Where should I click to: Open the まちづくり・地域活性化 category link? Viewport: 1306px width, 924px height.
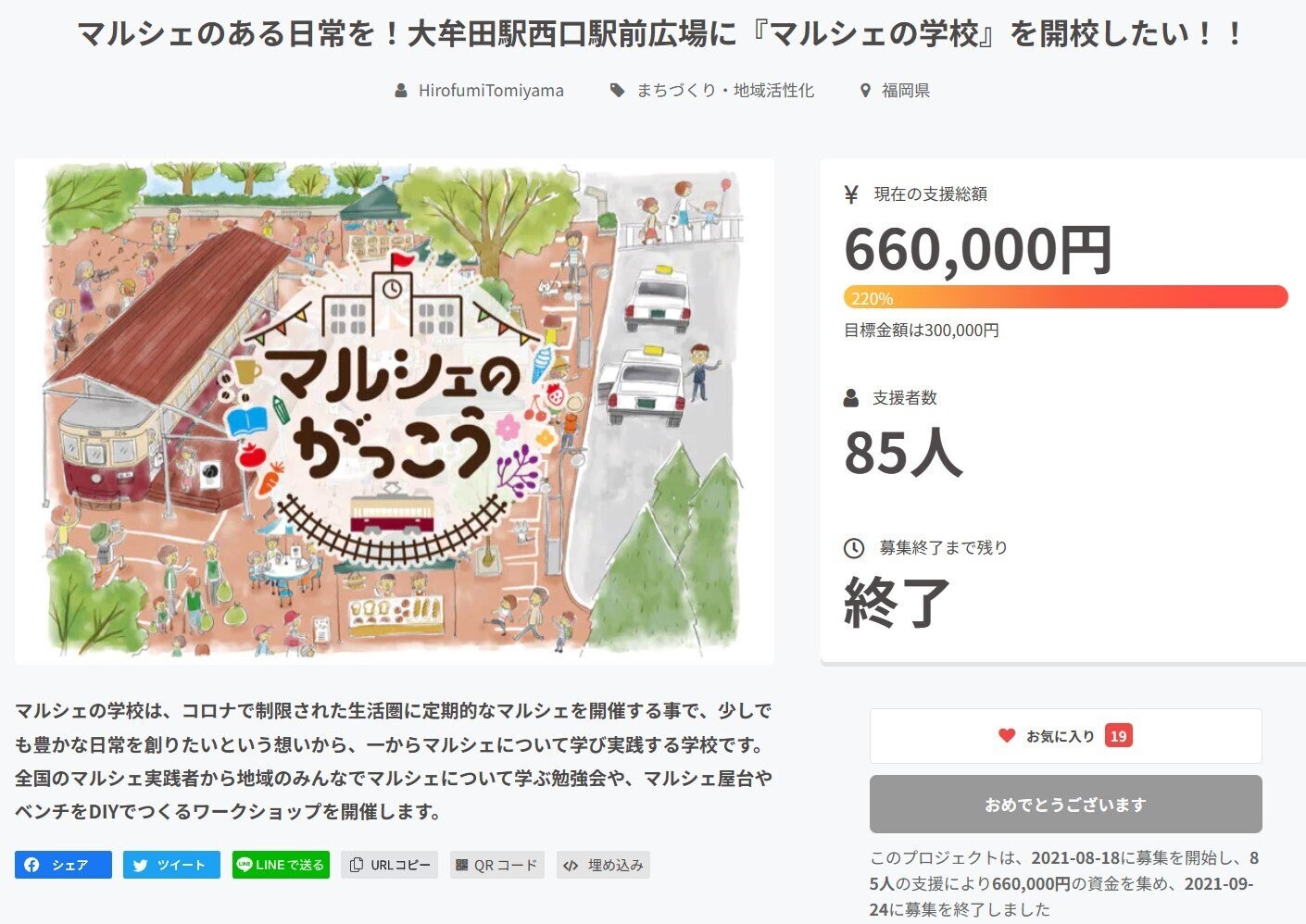pos(724,91)
